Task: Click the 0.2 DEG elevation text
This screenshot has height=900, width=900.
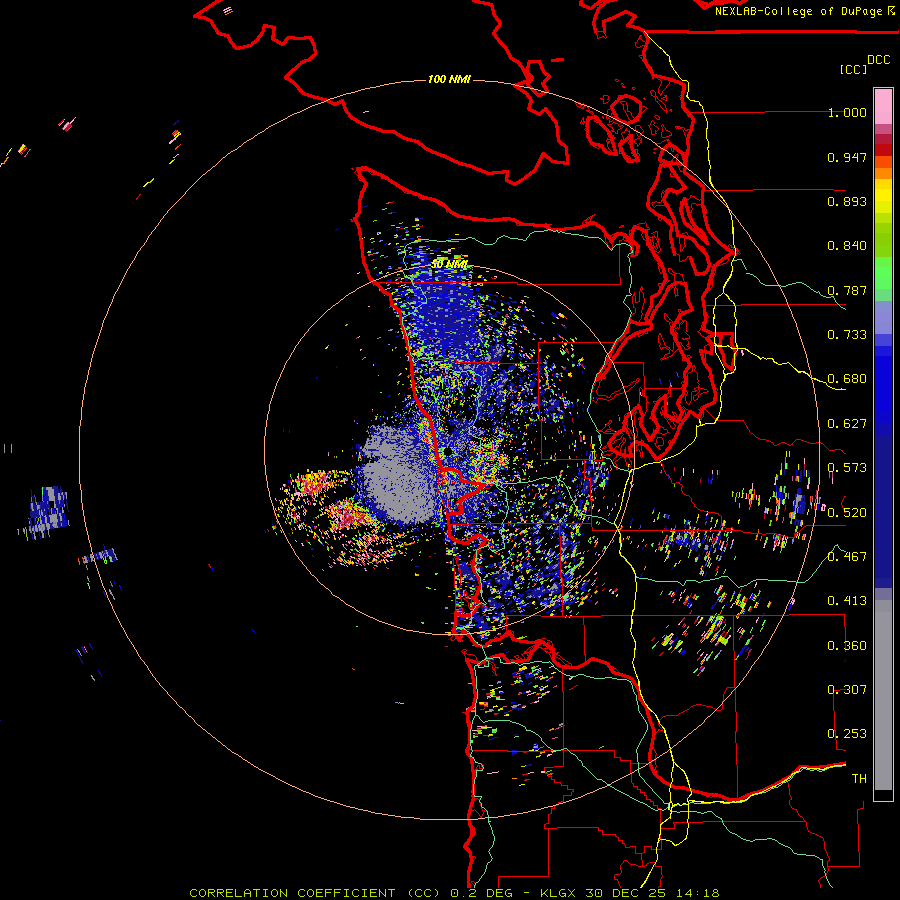Action: click(x=481, y=893)
